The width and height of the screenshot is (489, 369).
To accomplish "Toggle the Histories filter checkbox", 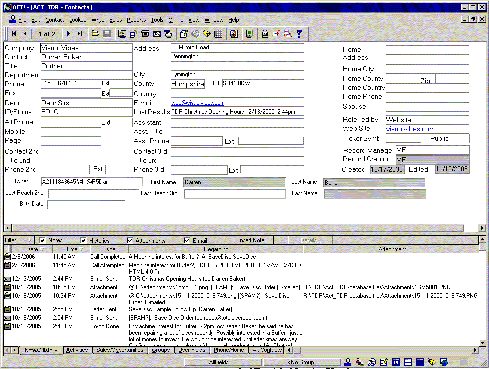I will coord(83,240).
